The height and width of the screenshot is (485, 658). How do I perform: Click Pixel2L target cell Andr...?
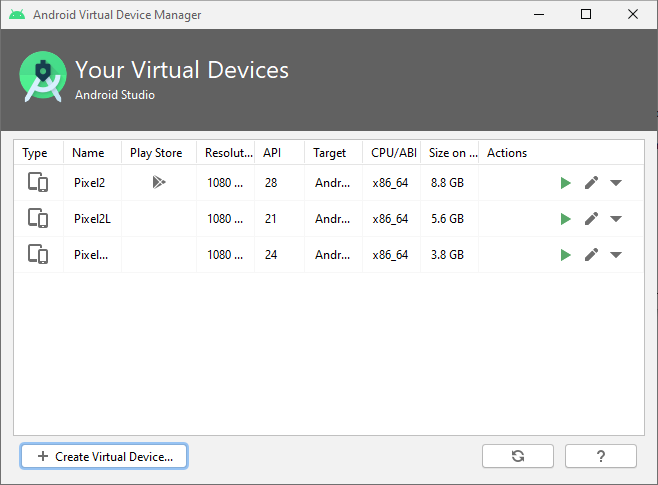coord(334,219)
